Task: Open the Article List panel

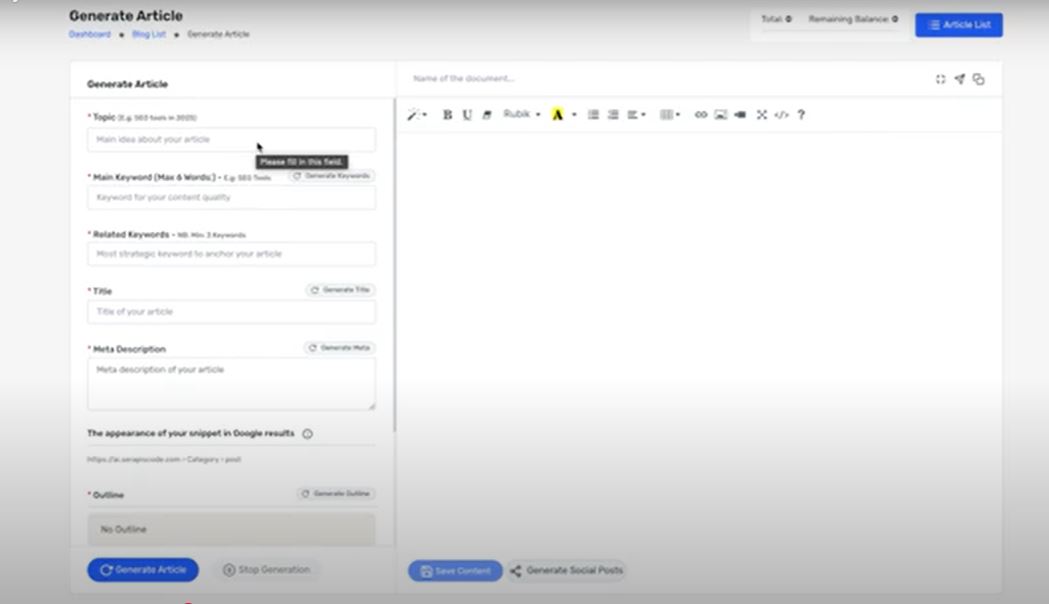Action: pyautogui.click(x=958, y=24)
